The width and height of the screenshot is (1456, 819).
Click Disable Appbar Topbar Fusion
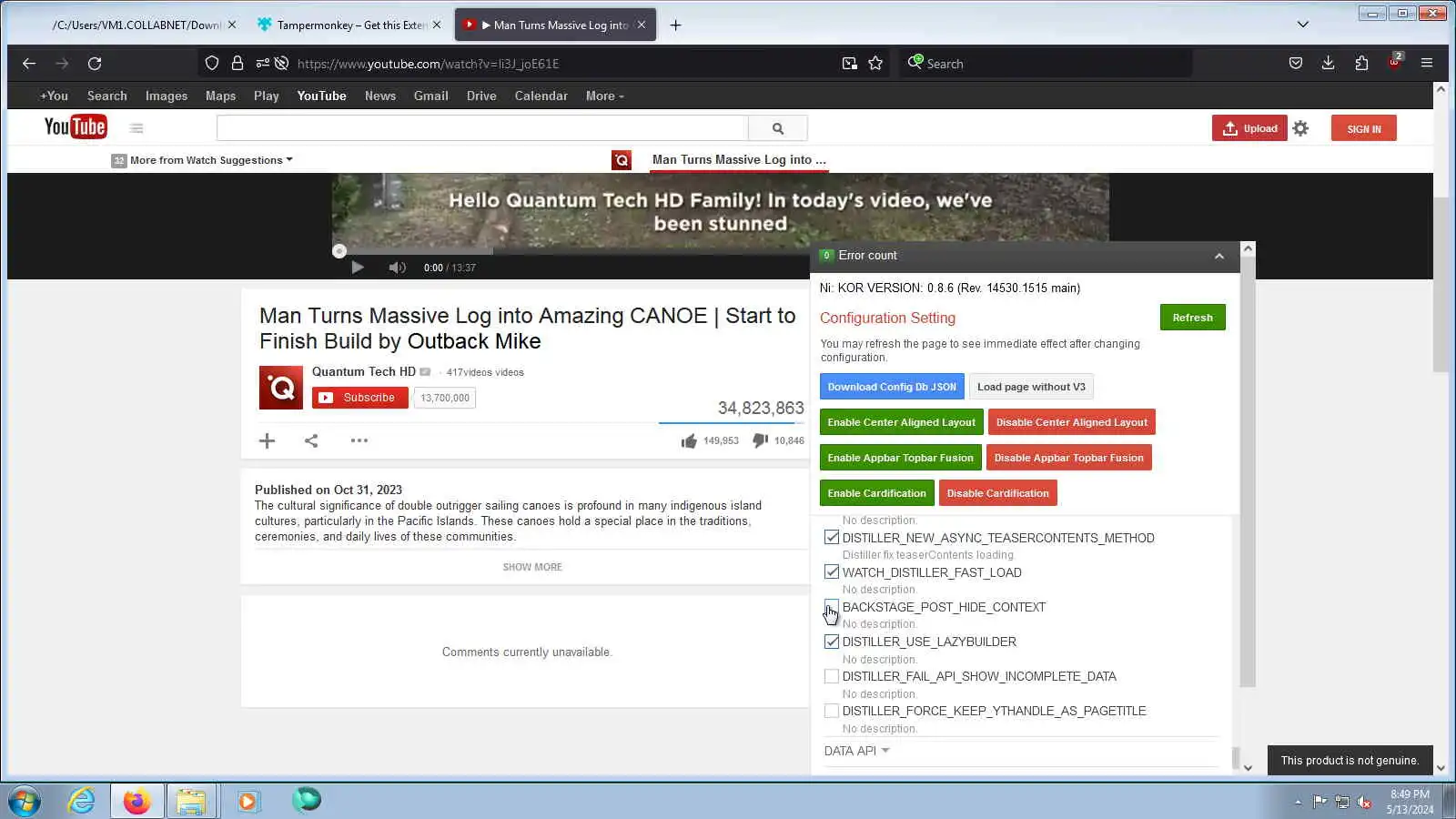[1069, 458]
